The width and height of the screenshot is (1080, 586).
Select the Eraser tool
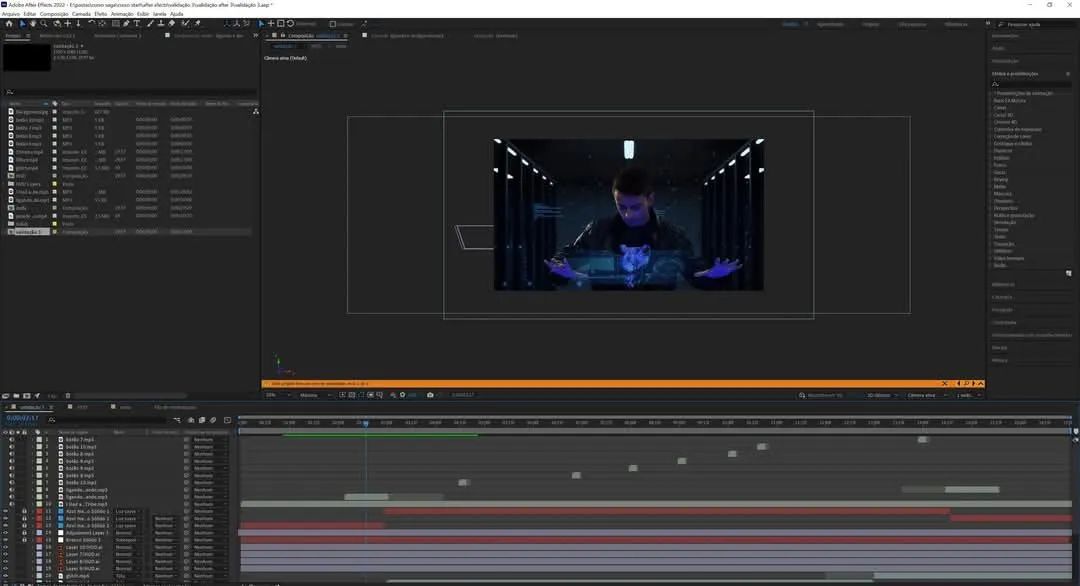[x=172, y=23]
